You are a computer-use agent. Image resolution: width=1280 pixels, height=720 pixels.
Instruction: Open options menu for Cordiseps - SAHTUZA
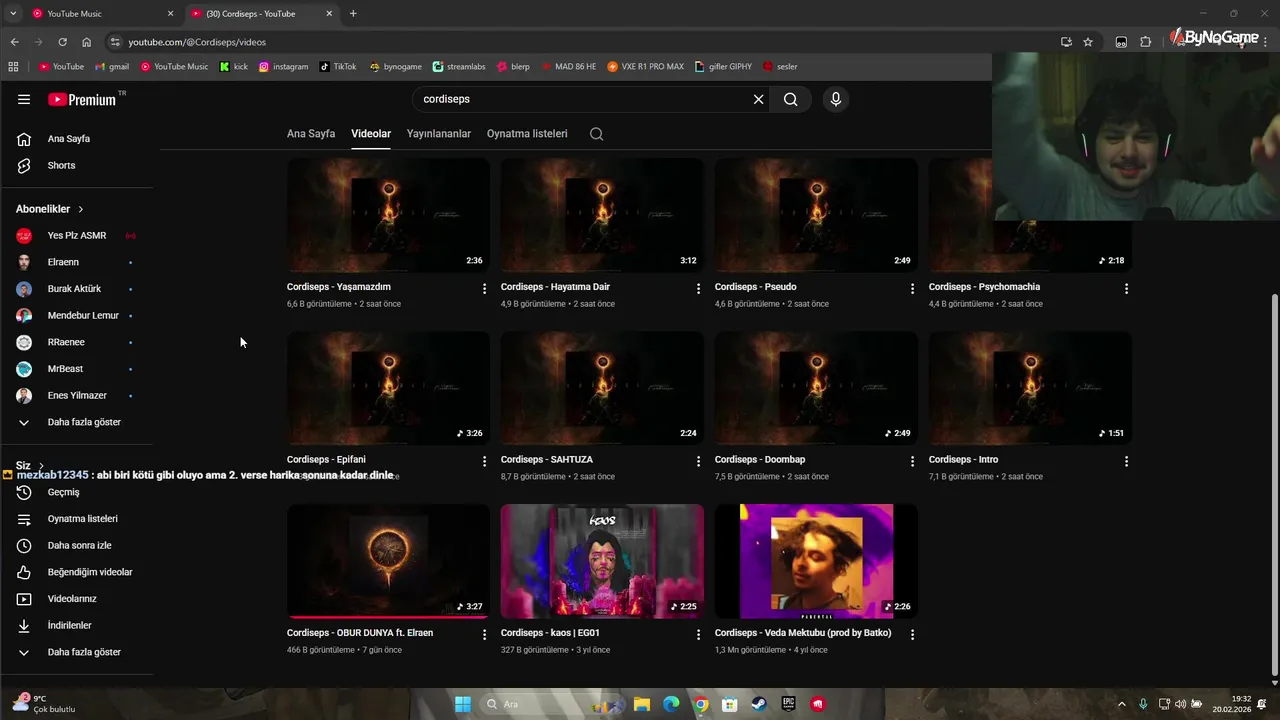pyautogui.click(x=698, y=461)
